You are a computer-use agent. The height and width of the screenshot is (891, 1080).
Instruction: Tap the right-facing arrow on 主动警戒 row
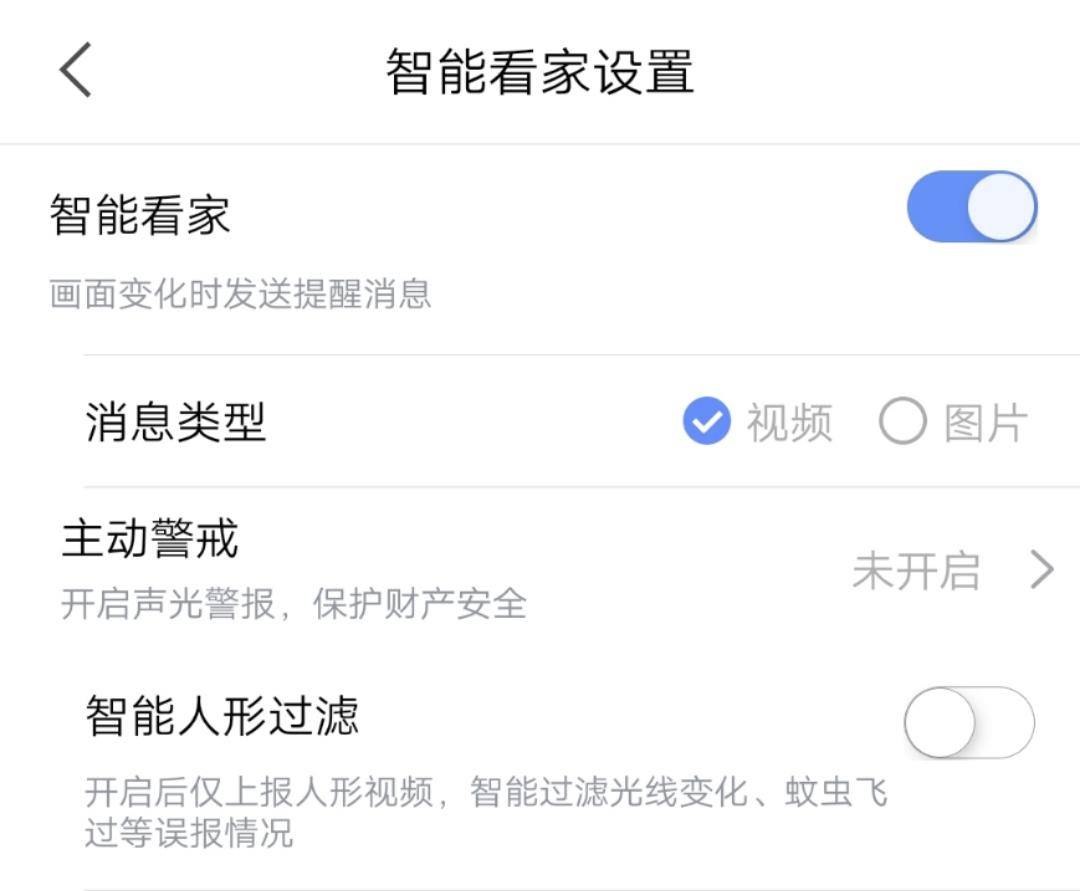tap(1040, 570)
